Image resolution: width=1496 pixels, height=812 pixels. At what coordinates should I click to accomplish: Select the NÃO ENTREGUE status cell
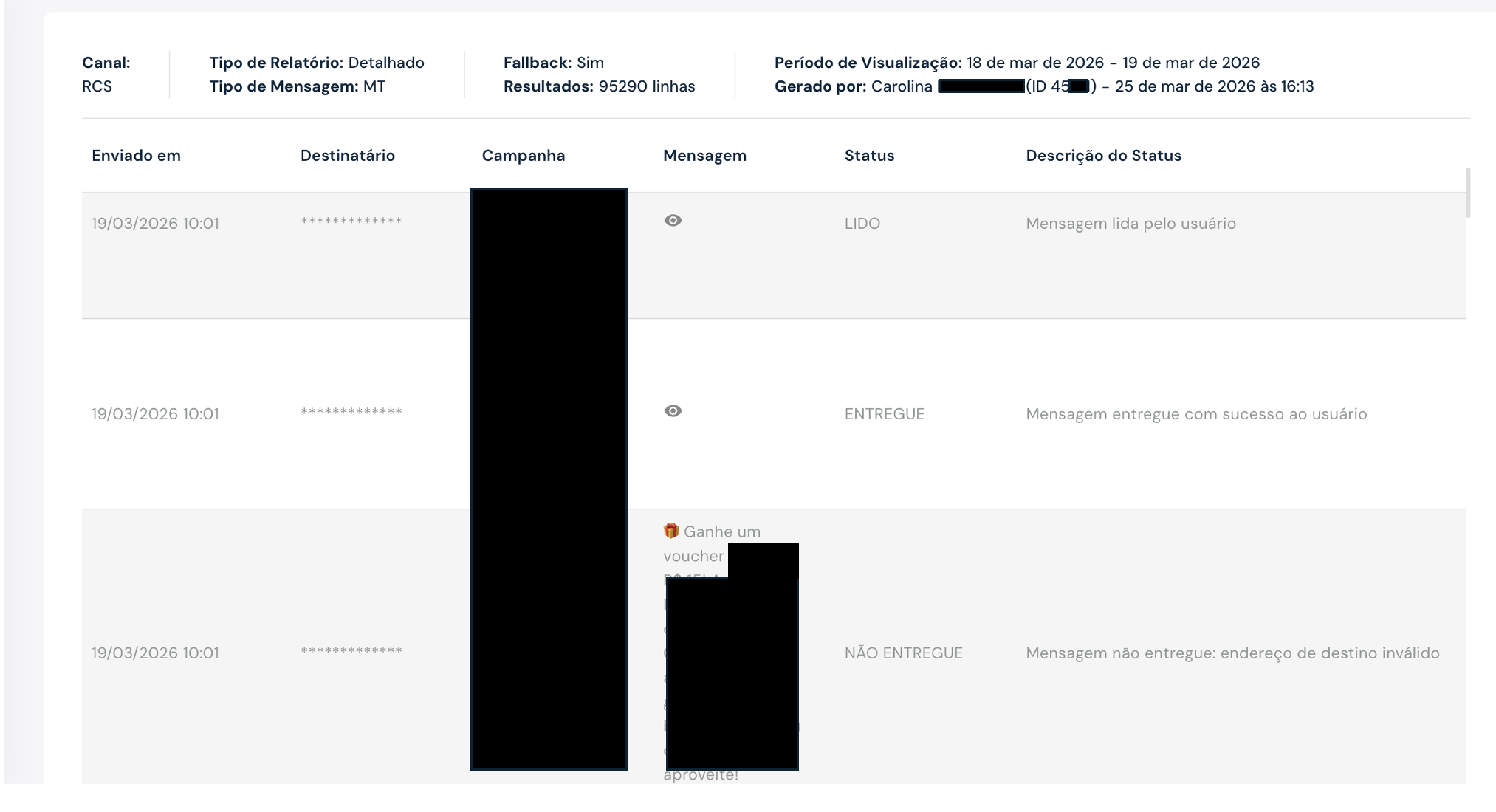[903, 653]
